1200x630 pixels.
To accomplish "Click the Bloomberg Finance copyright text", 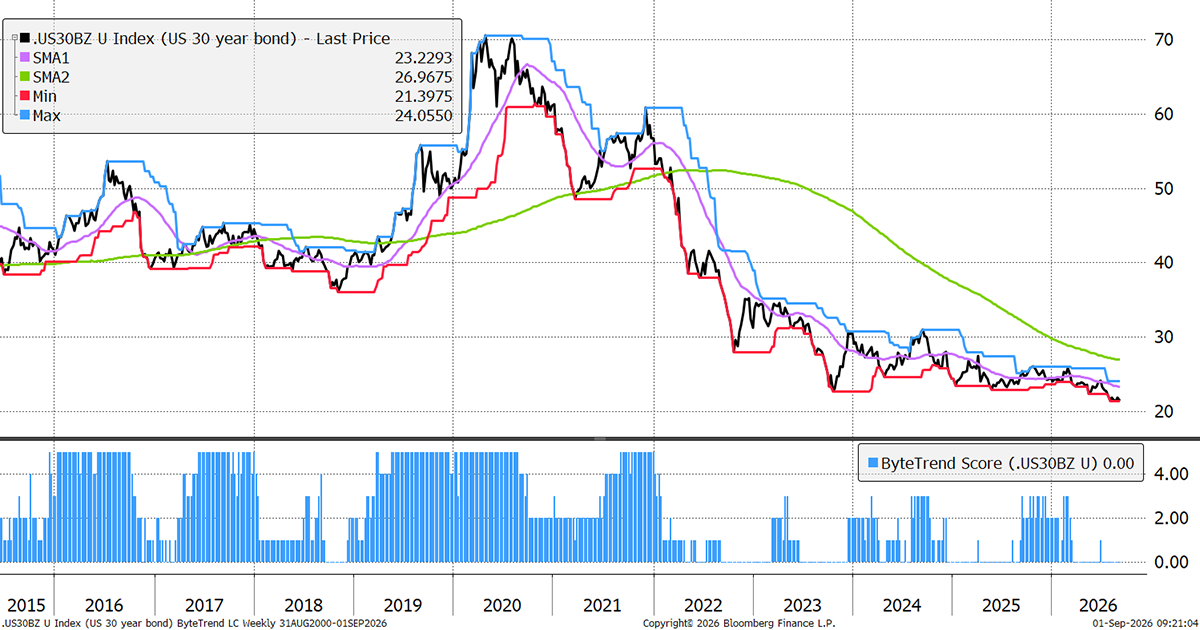I will tap(725, 623).
